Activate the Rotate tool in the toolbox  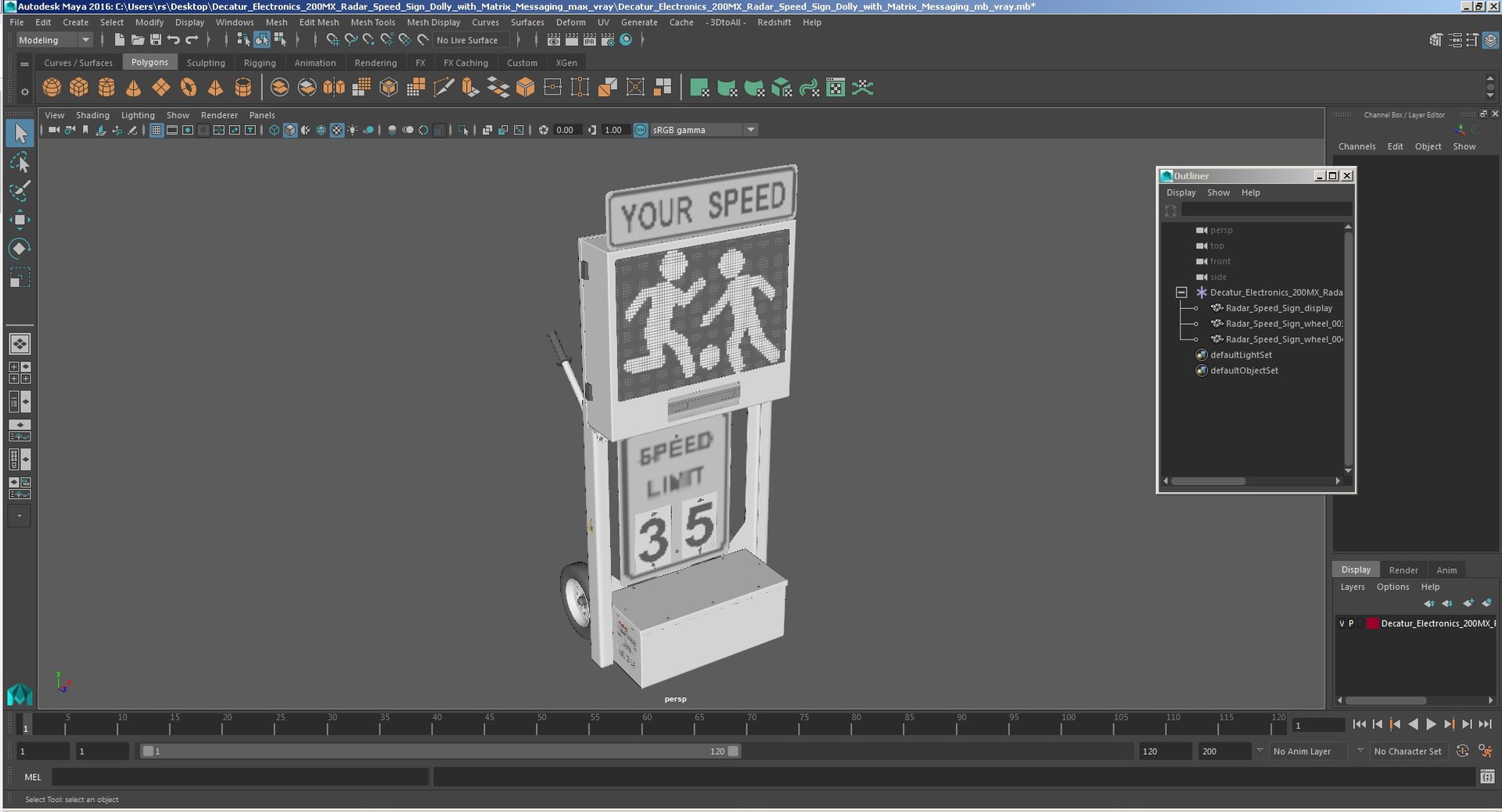point(20,249)
